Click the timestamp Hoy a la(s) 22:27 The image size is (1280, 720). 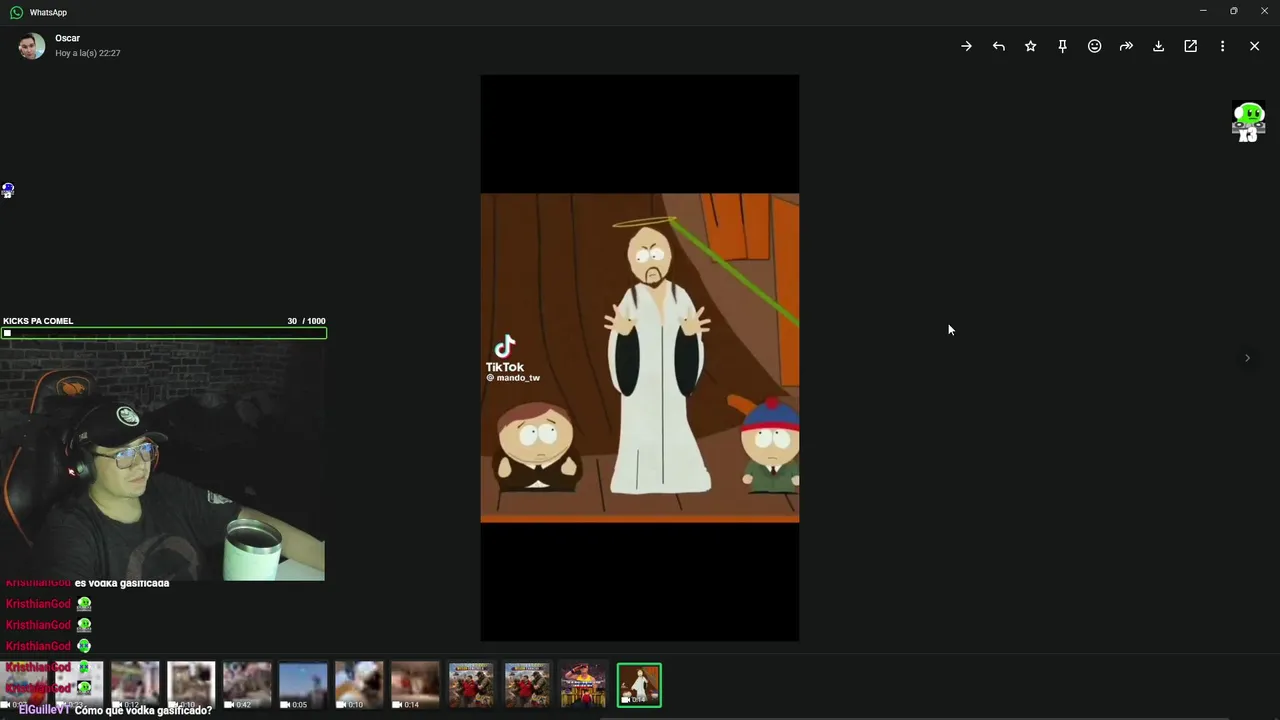coord(88,53)
